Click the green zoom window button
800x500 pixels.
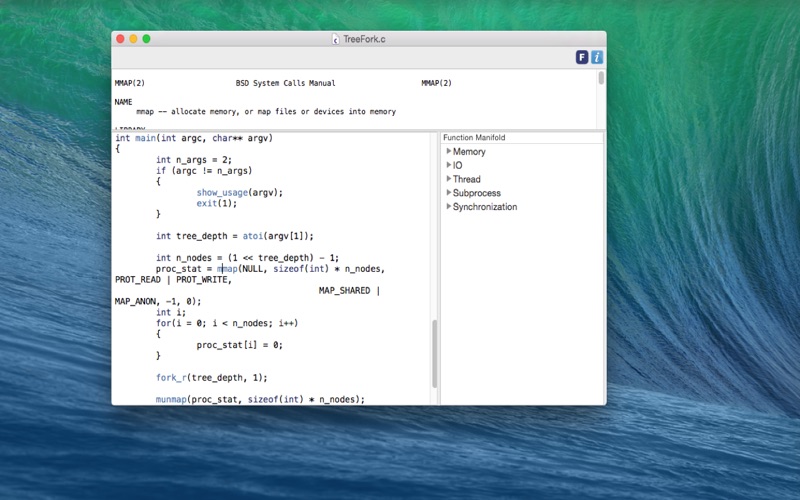[146, 39]
